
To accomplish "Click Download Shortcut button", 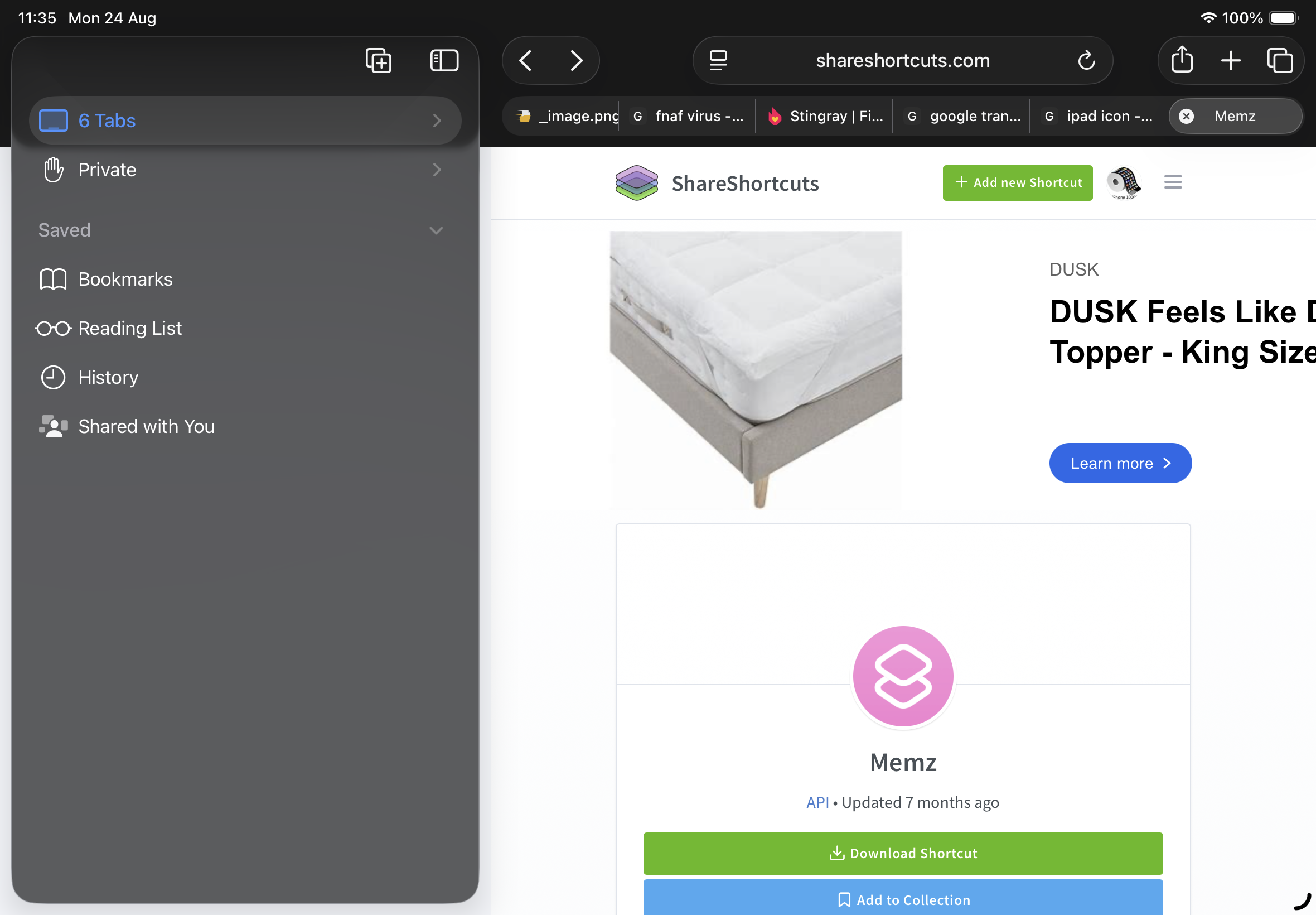I will click(903, 854).
